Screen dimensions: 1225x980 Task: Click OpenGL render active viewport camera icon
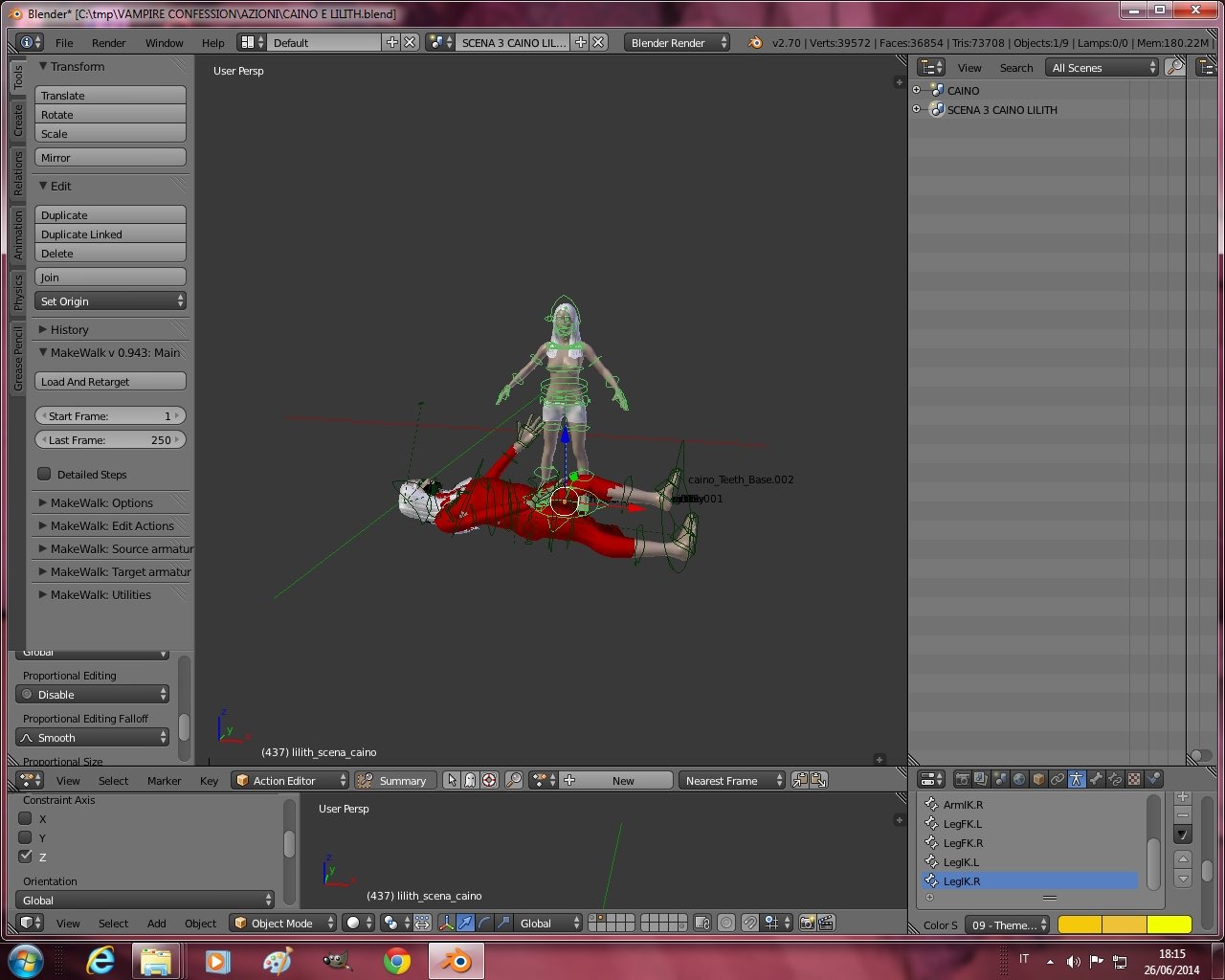pyautogui.click(x=807, y=923)
